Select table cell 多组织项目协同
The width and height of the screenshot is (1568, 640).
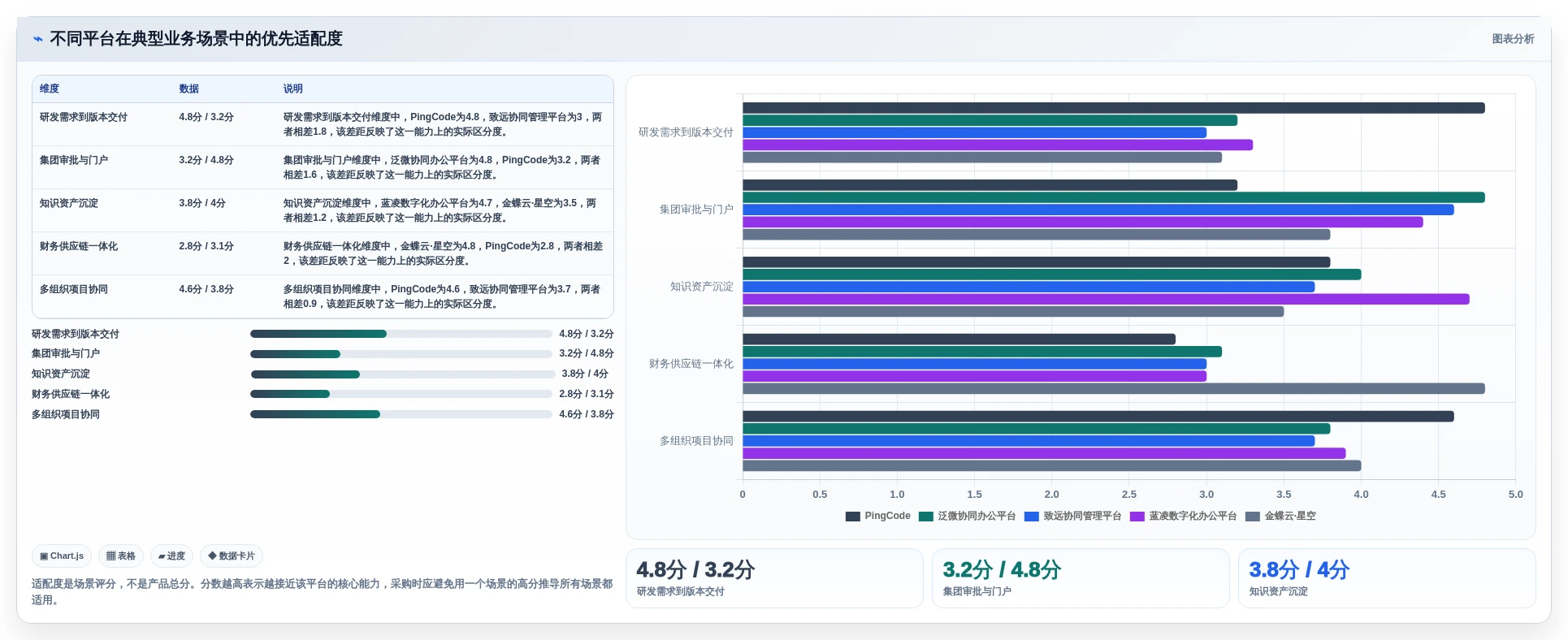(x=74, y=290)
